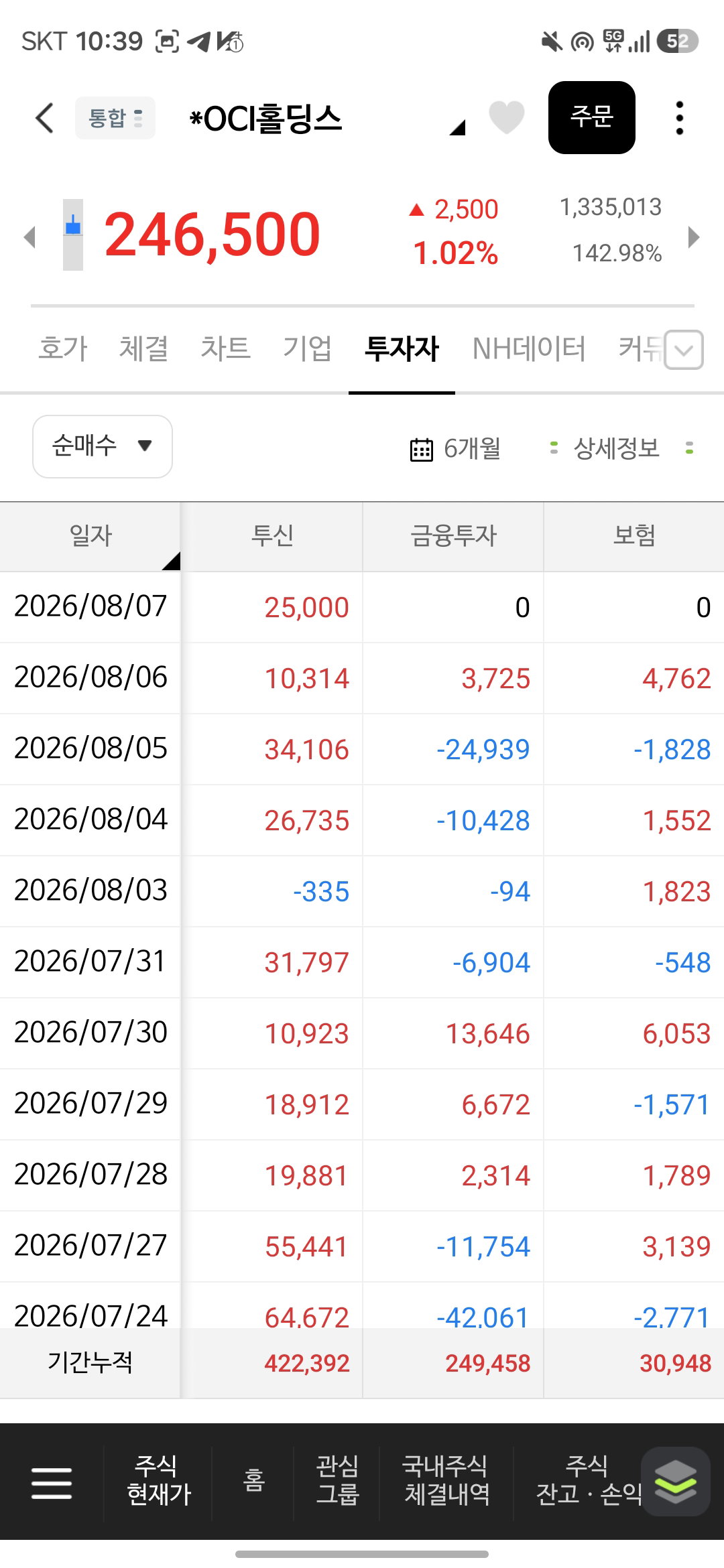The width and height of the screenshot is (724, 1568).
Task: Open 국내주식 체결내역 in bottom bar
Action: pyautogui.click(x=446, y=1480)
